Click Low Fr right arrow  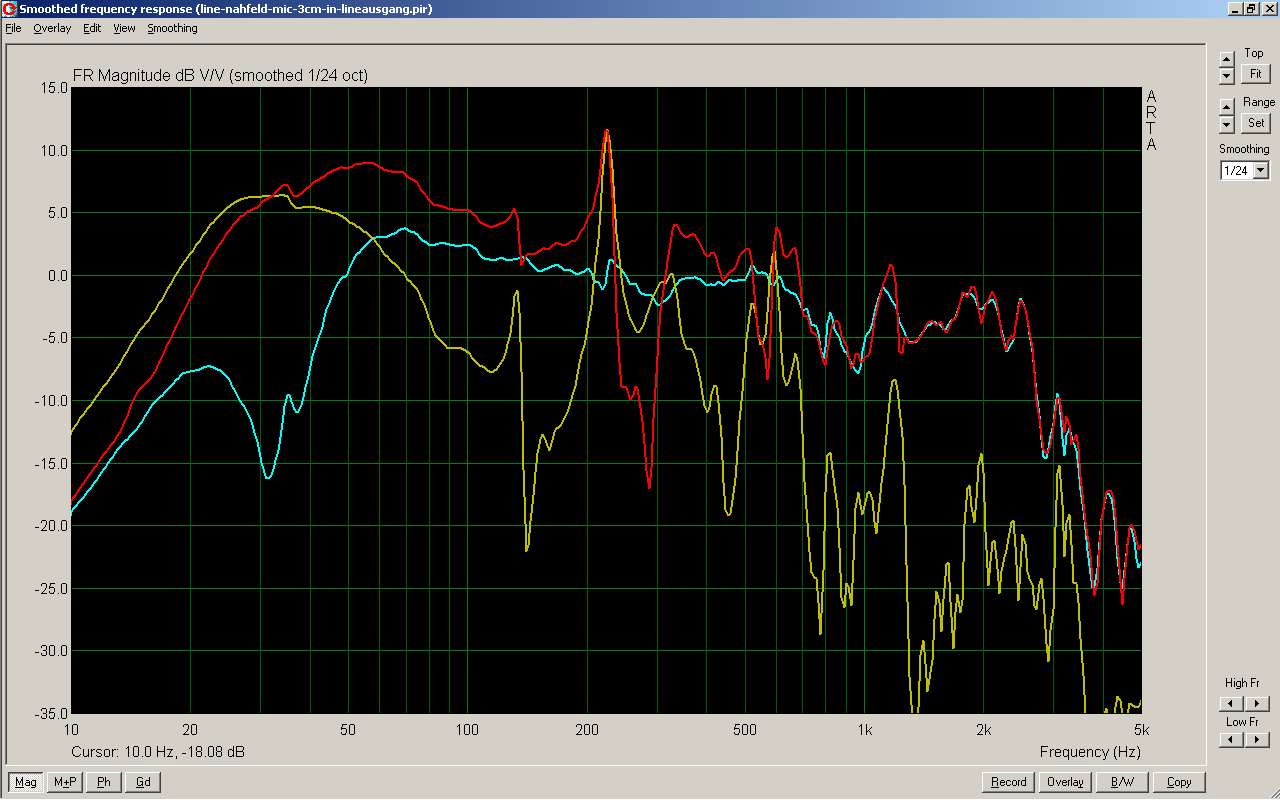click(1258, 740)
